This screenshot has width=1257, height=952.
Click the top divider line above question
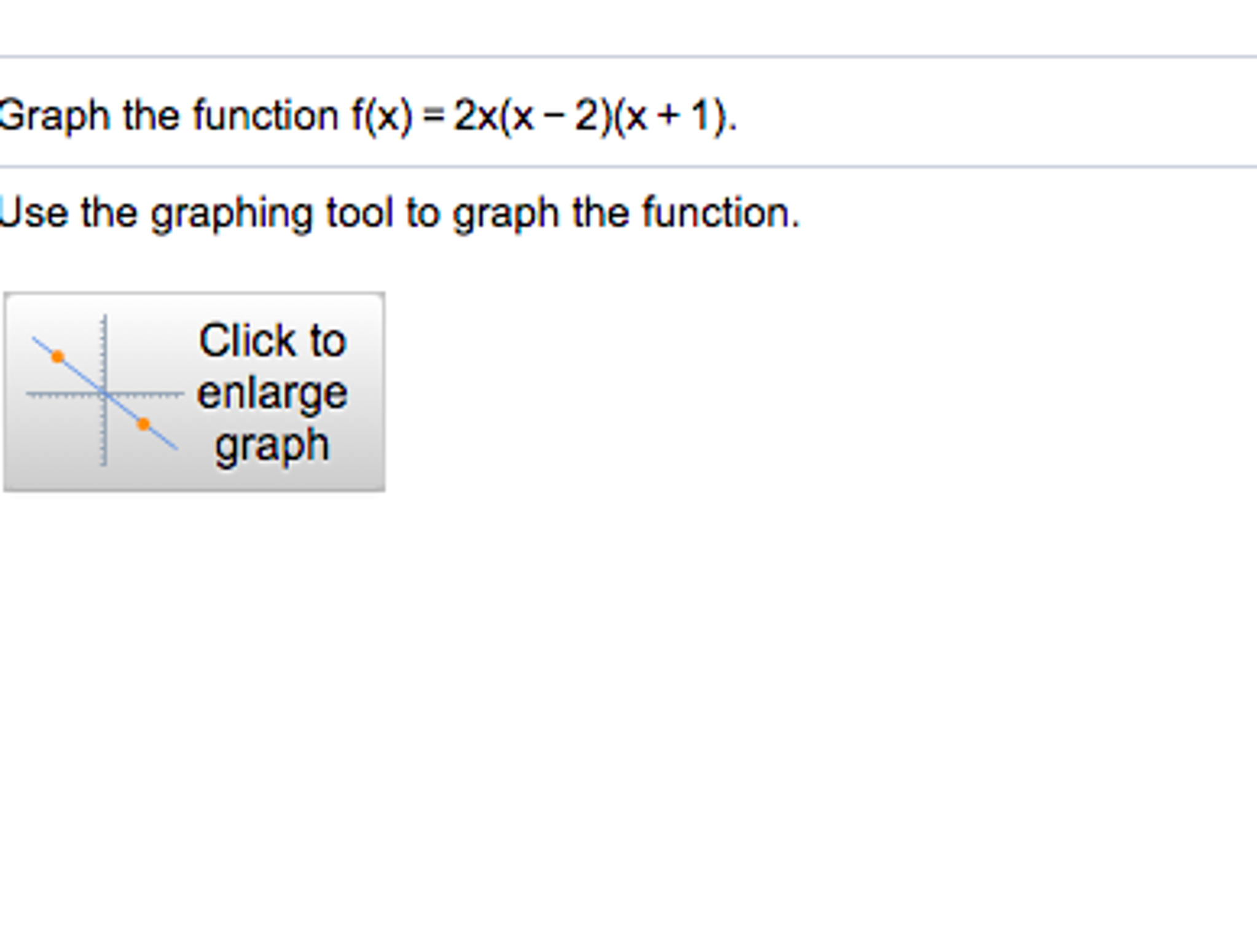628,57
